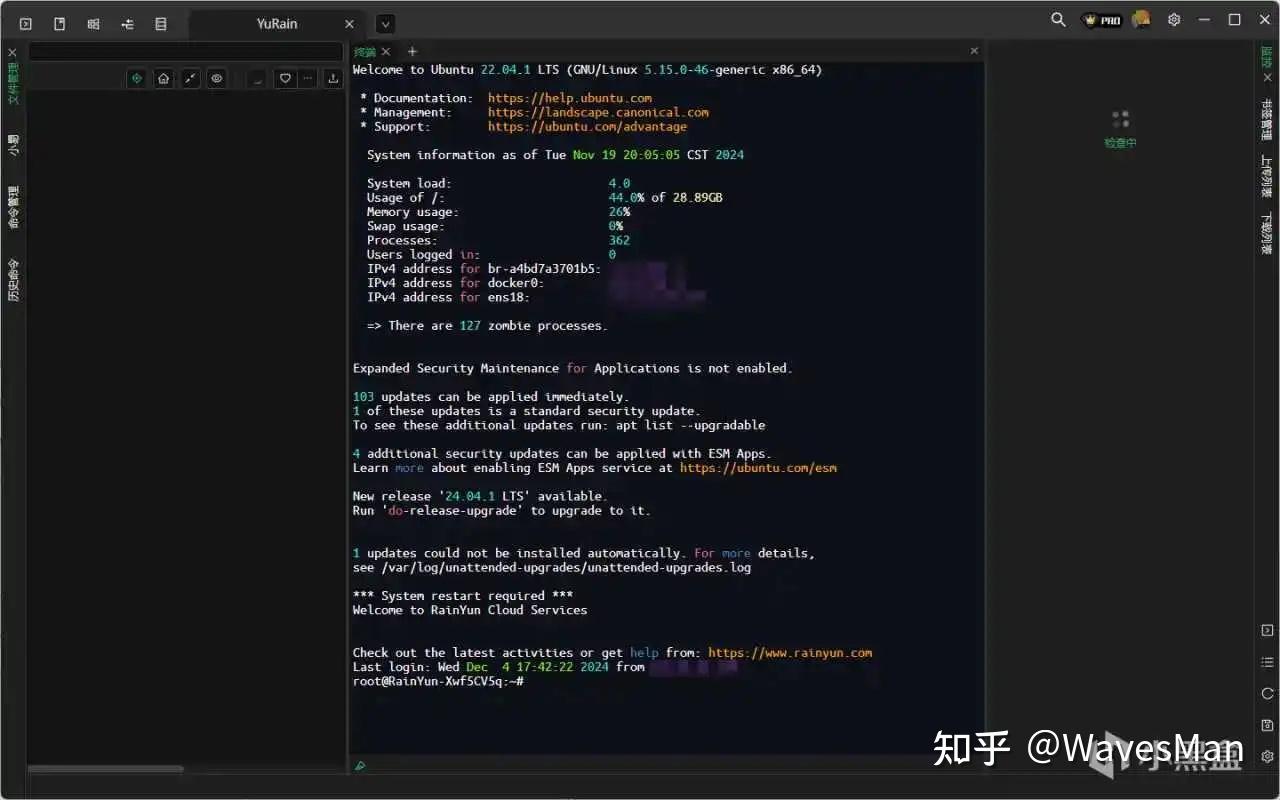This screenshot has height=800, width=1280.
Task: Click the root@RainYun-Xwf5CV5q prompt line
Action: pyautogui.click(x=438, y=681)
